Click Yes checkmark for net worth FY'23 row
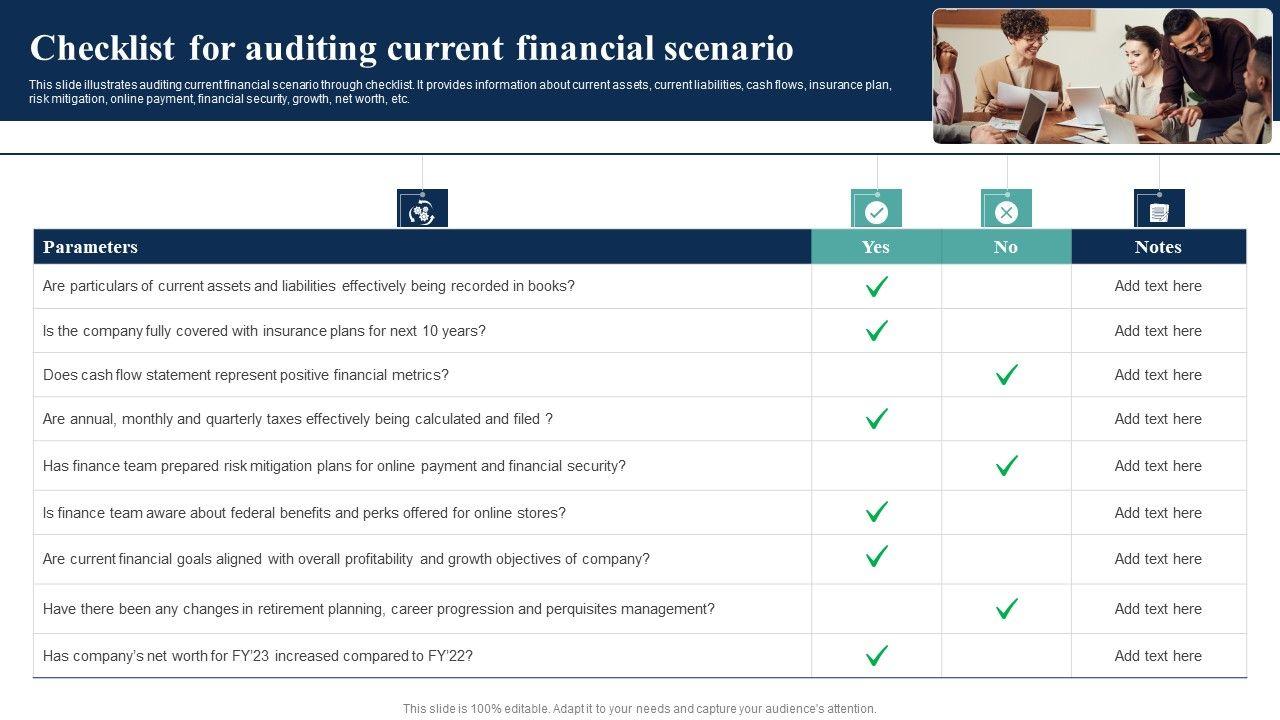This screenshot has height=720, width=1280. click(x=877, y=656)
